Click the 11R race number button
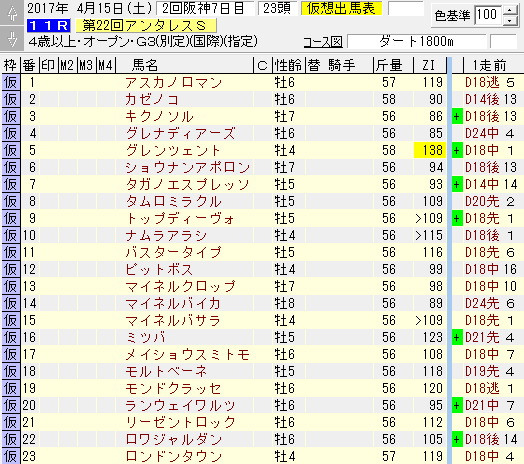Image resolution: width=524 pixels, height=464 pixels. [x=49, y=25]
